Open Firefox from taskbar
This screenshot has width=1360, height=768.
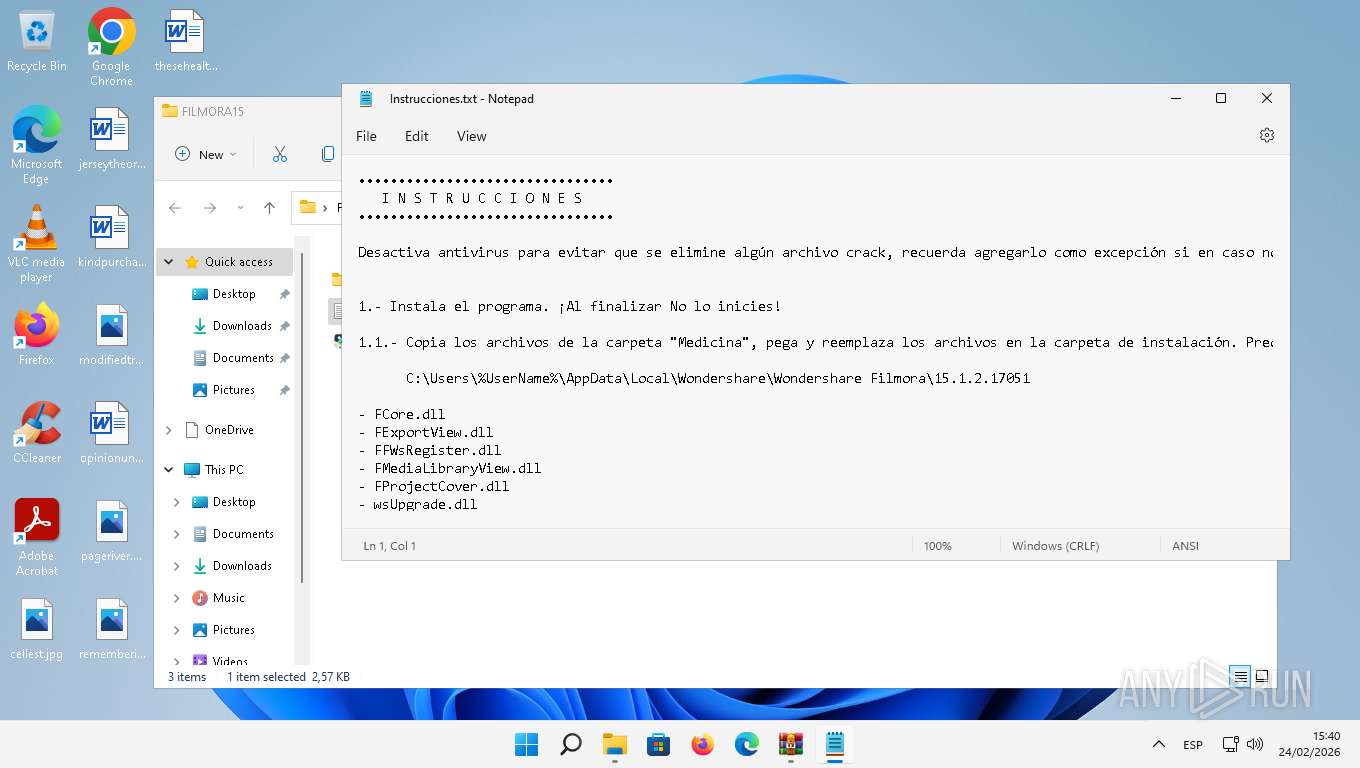tap(702, 744)
